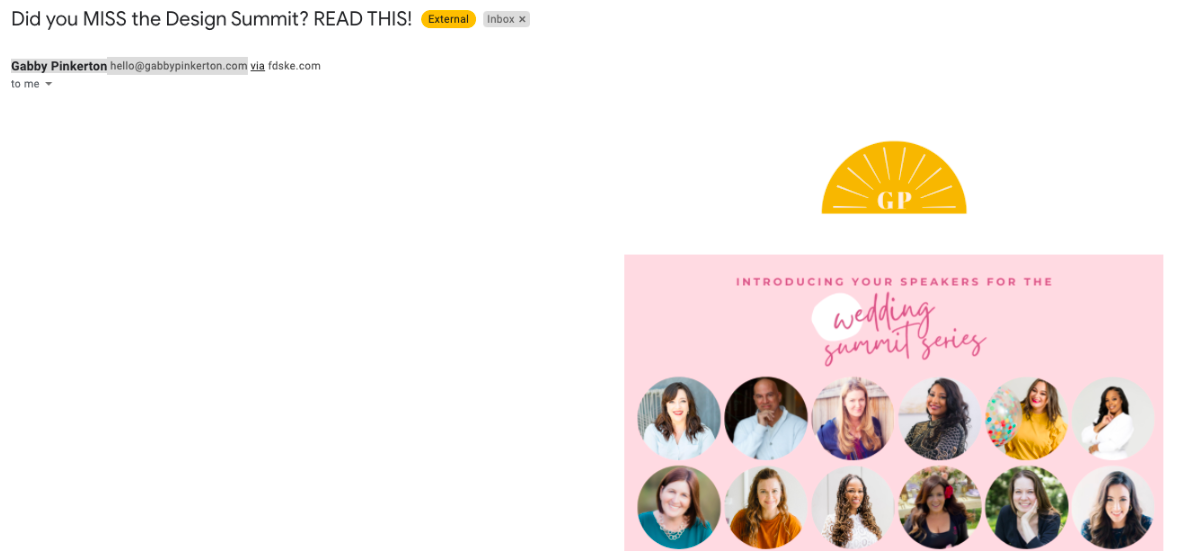The width and height of the screenshot is (1179, 551).
Task: Select woman in white blazer portrait
Action: [x=1113, y=418]
